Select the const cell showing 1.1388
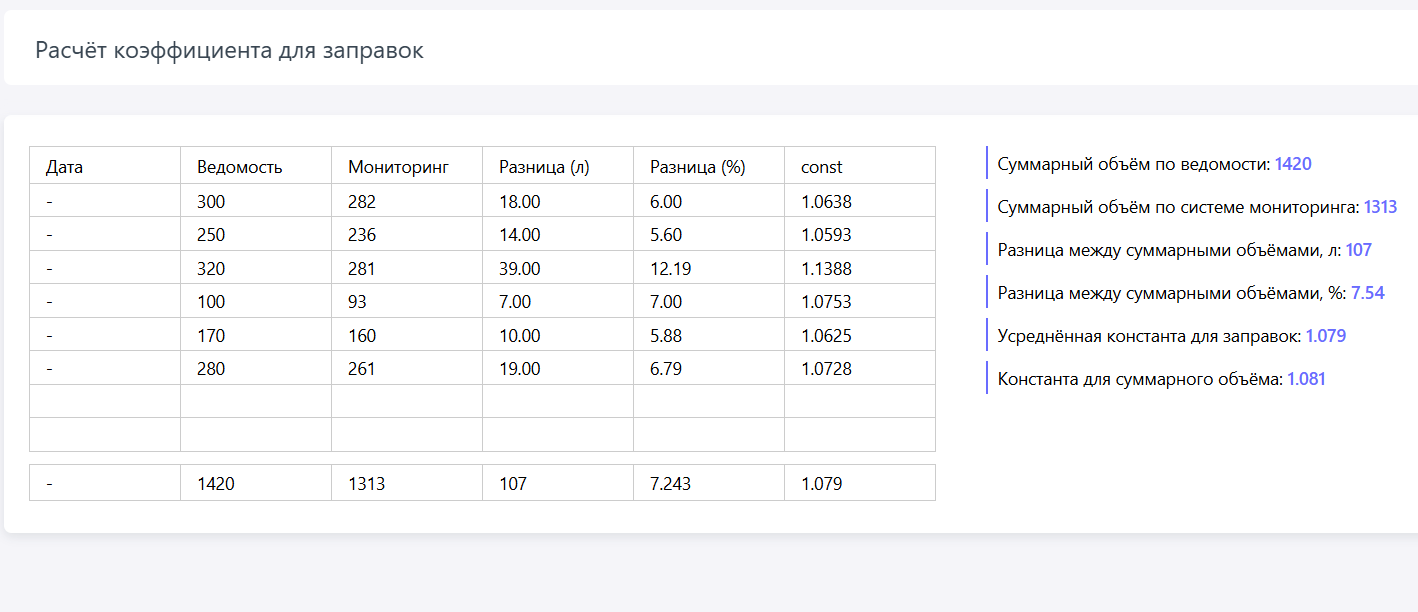The image size is (1418, 612). 859,268
